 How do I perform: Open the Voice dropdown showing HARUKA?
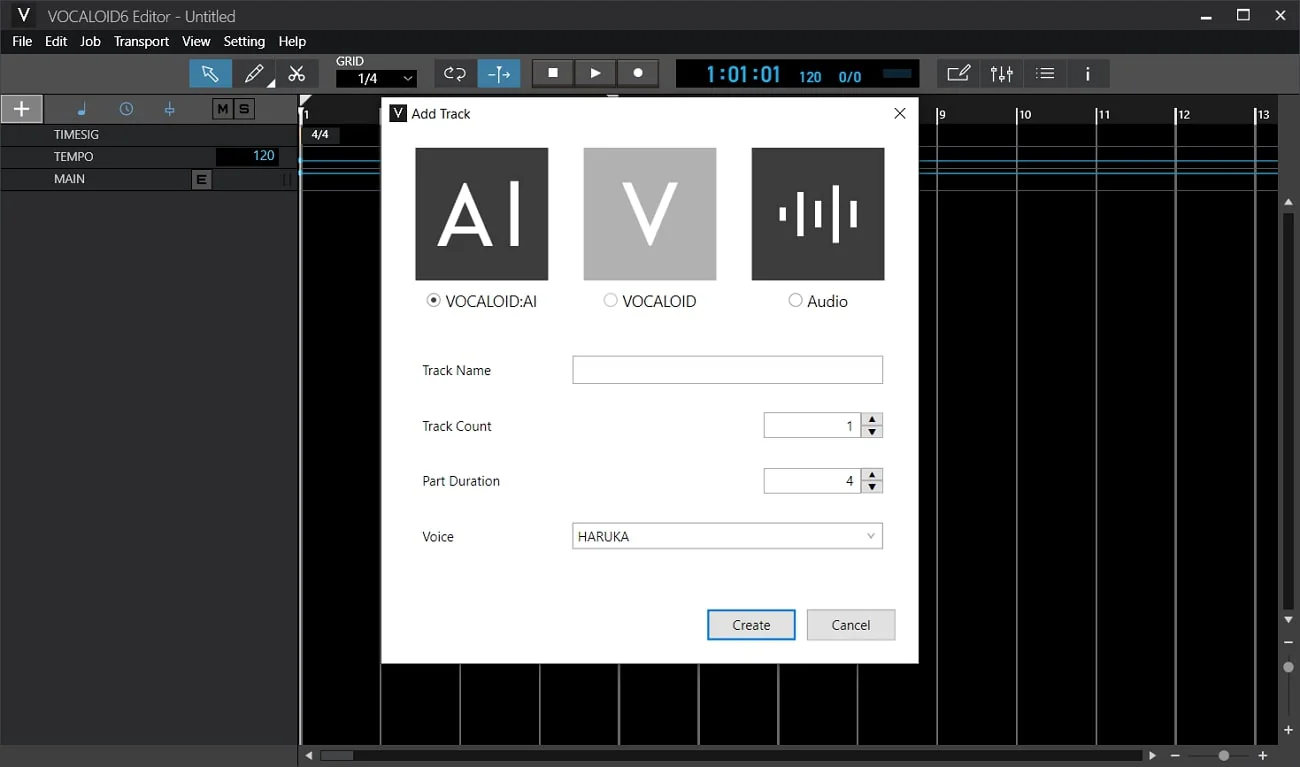(x=727, y=536)
